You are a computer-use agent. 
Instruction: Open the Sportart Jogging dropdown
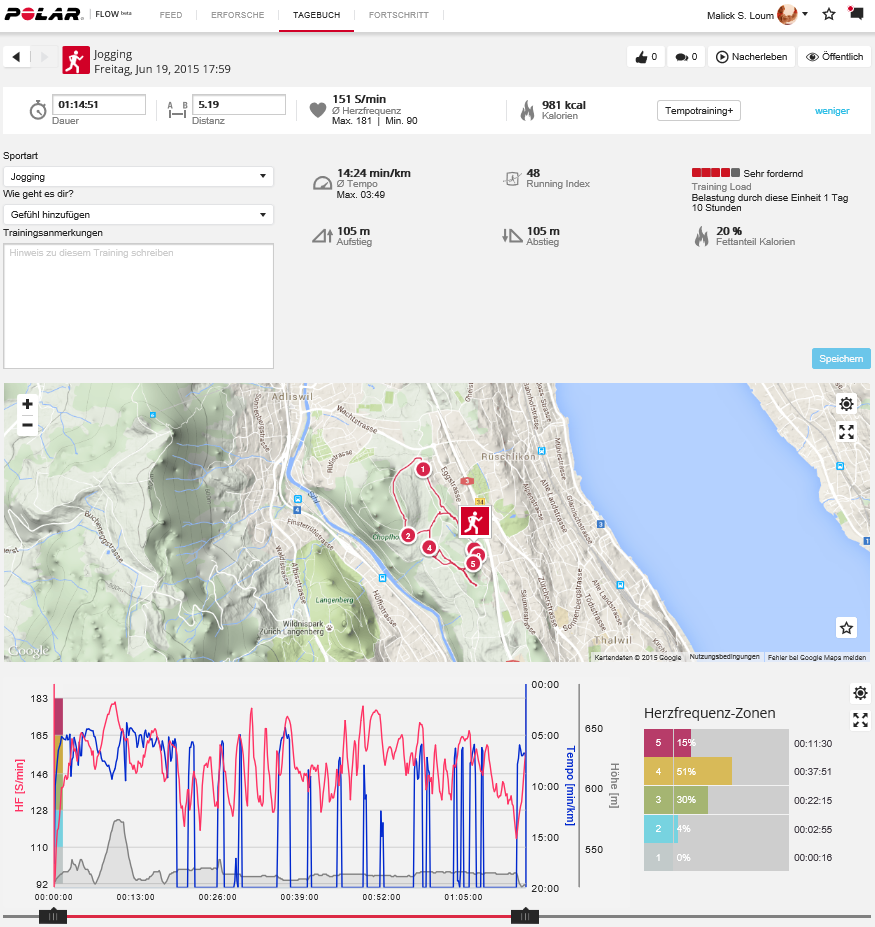(x=138, y=177)
